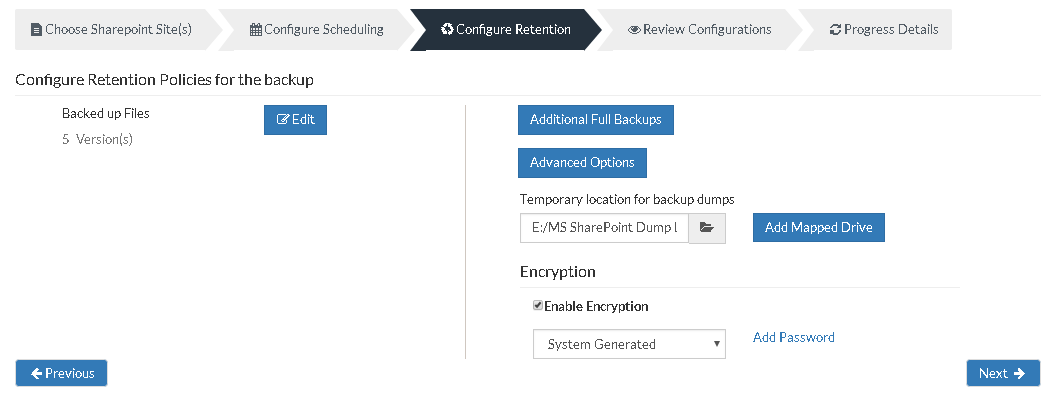Click the recycle icon in Configure Retention

(x=447, y=30)
